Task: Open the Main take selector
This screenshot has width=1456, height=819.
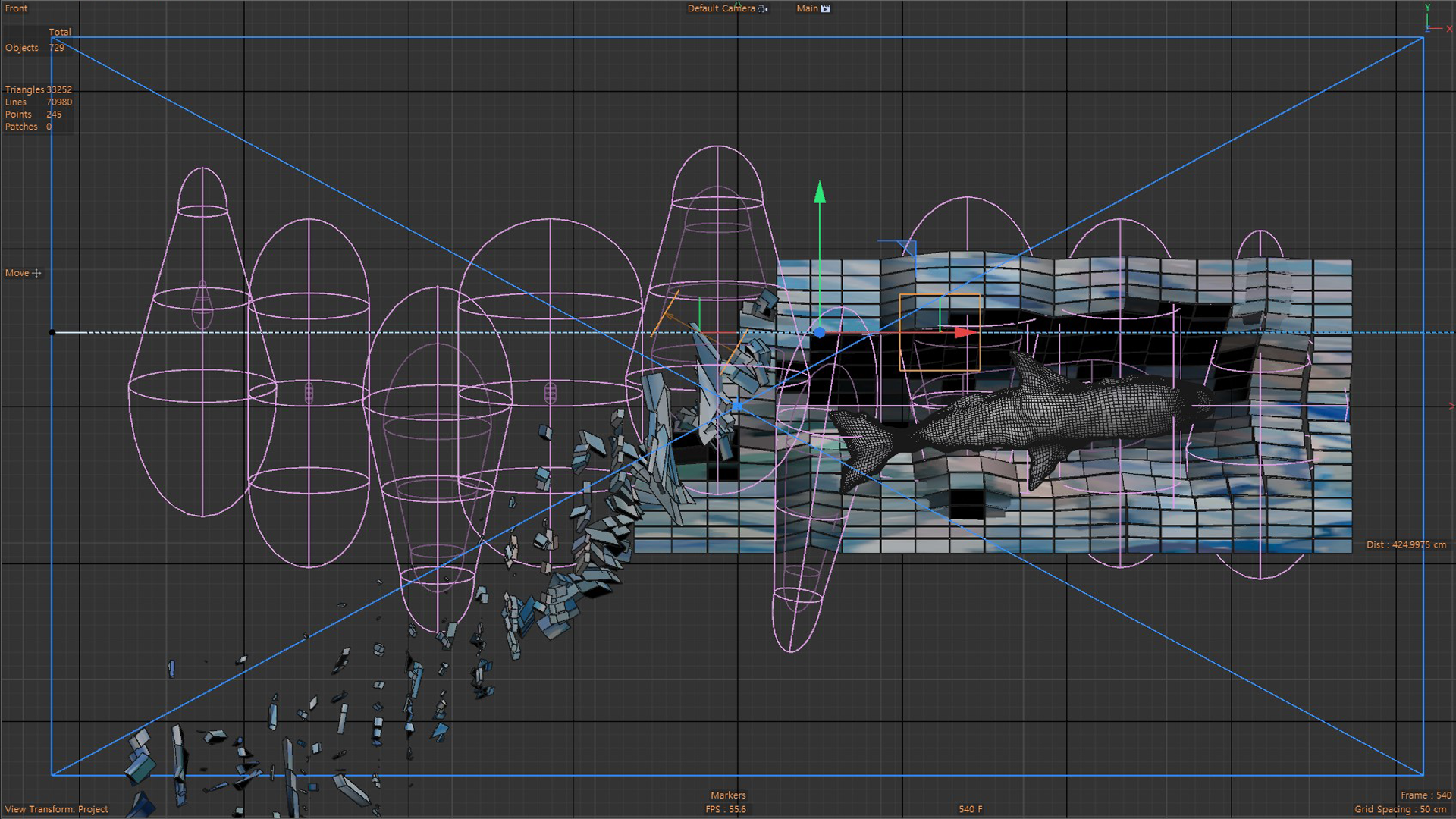Action: pos(807,8)
